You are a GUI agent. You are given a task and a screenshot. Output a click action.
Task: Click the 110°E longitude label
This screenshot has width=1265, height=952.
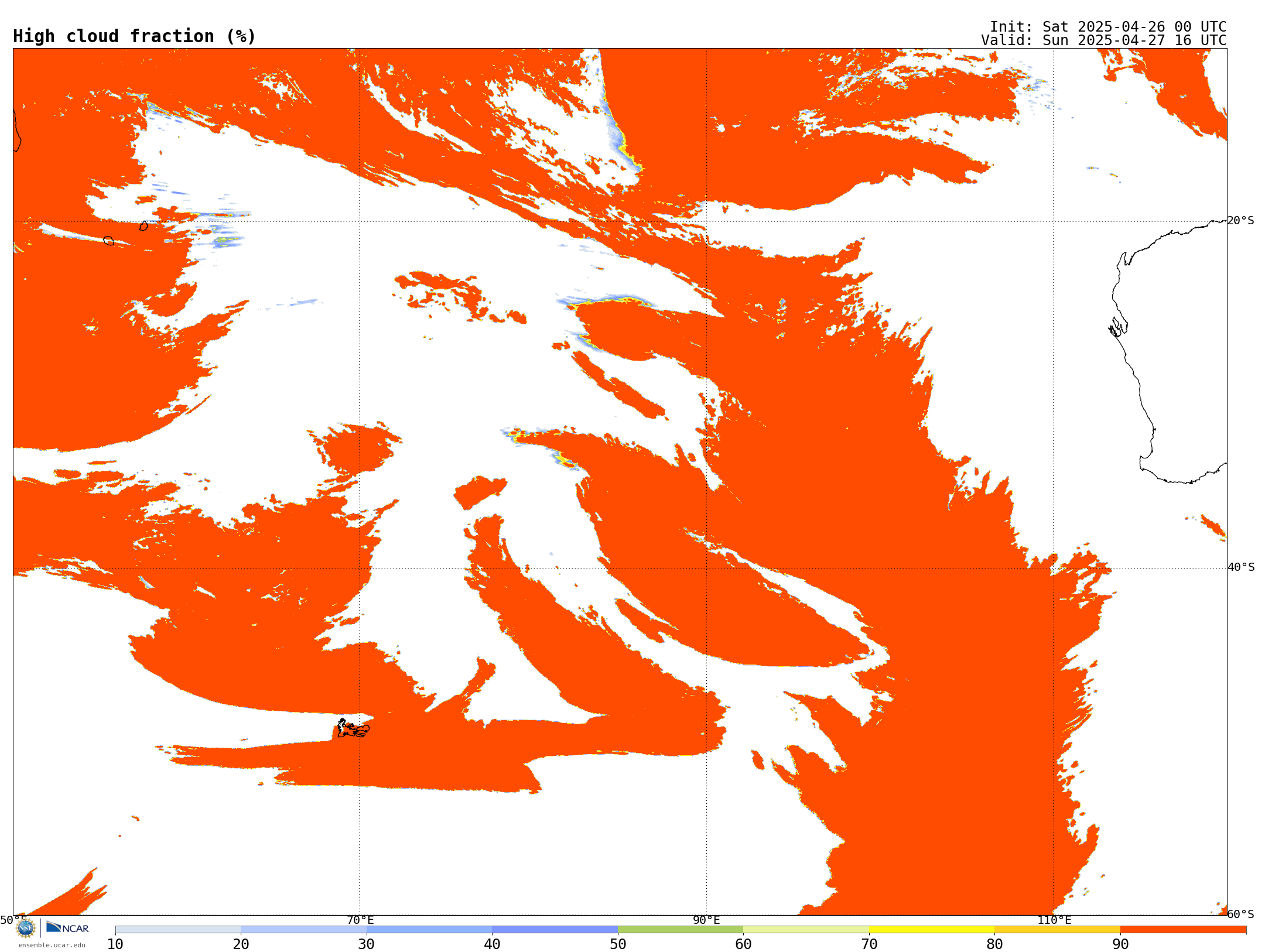click(1054, 920)
